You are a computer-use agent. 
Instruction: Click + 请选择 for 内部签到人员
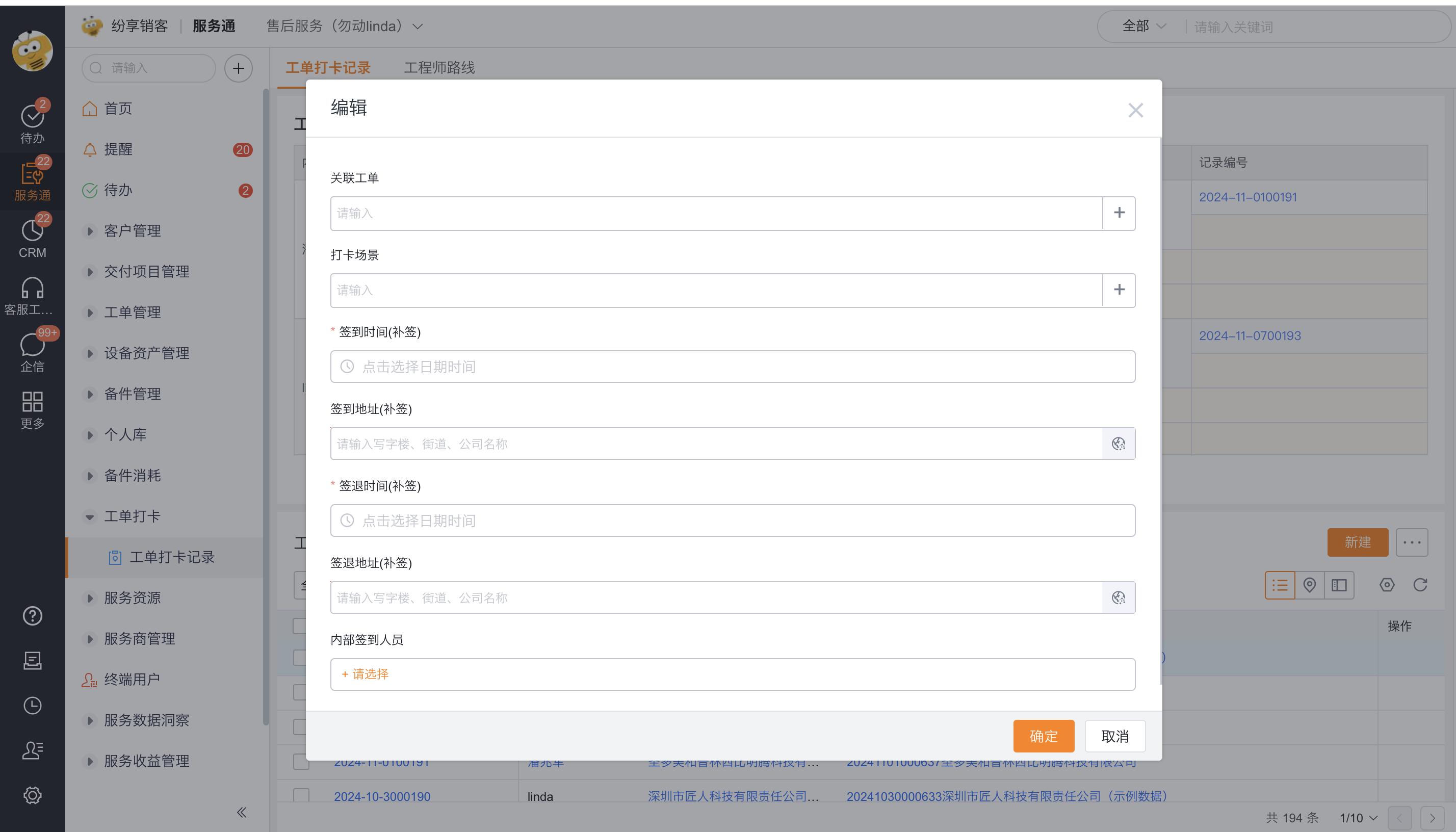tap(365, 674)
